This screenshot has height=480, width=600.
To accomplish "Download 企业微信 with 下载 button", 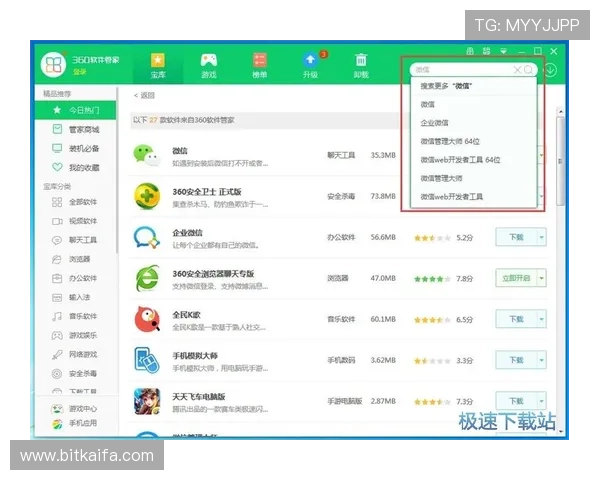I will point(516,237).
